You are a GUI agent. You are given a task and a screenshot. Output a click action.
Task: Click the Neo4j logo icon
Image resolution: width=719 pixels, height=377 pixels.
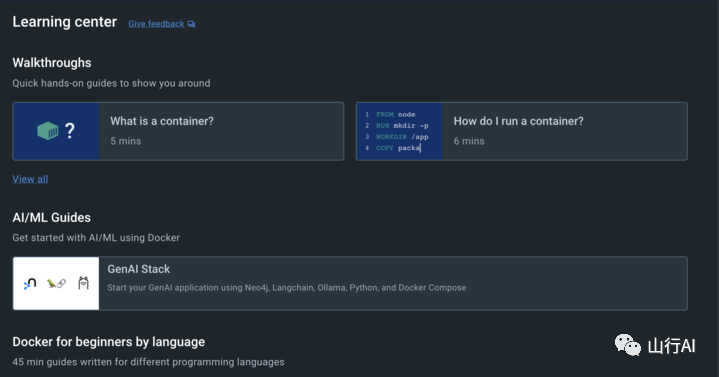30,284
